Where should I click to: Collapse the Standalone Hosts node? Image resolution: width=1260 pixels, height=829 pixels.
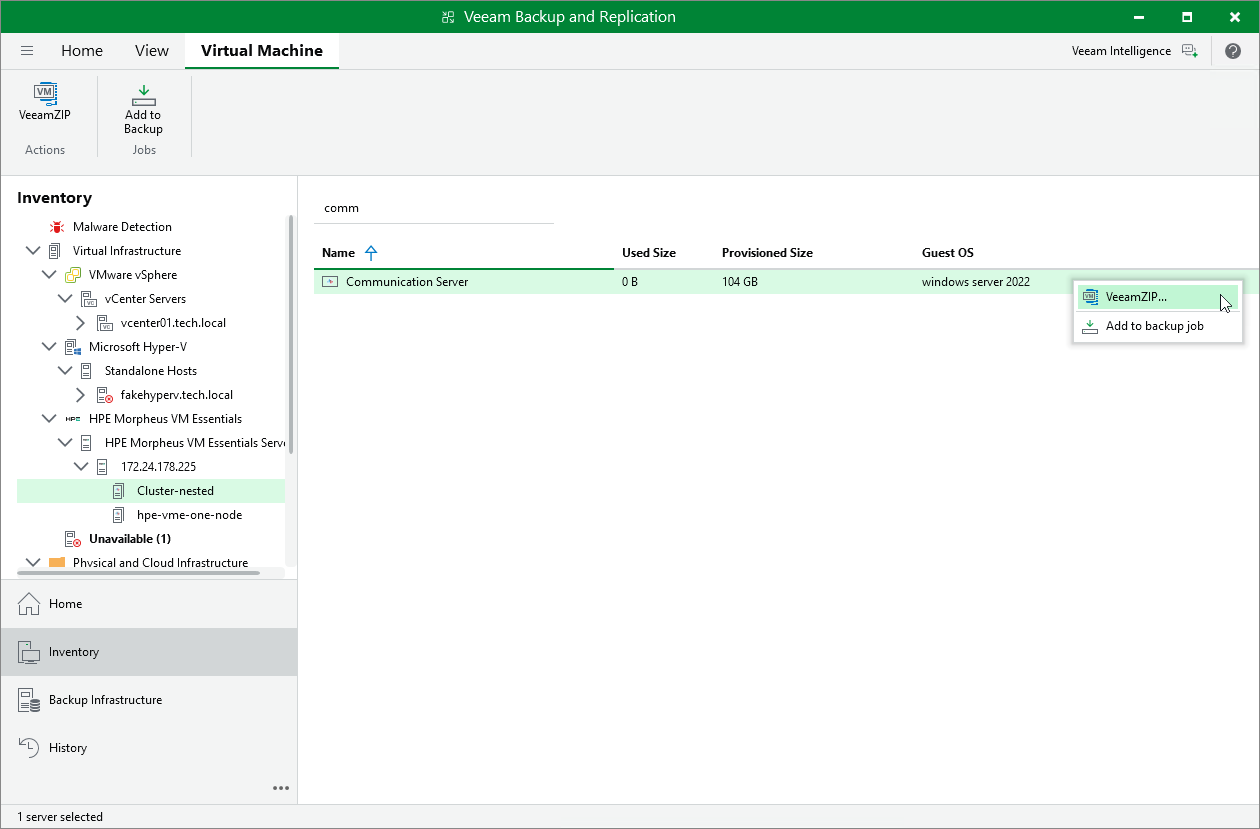pos(65,371)
